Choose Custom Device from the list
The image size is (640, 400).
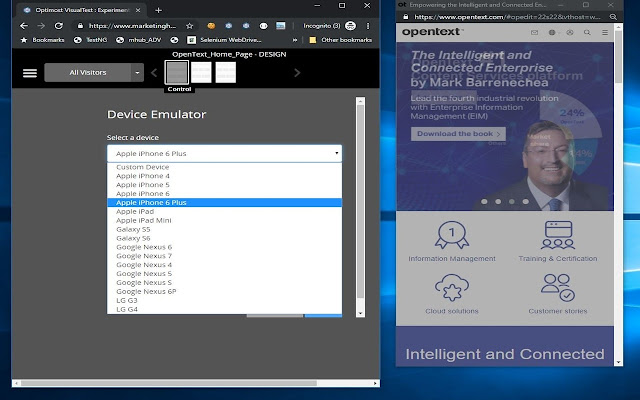224,167
